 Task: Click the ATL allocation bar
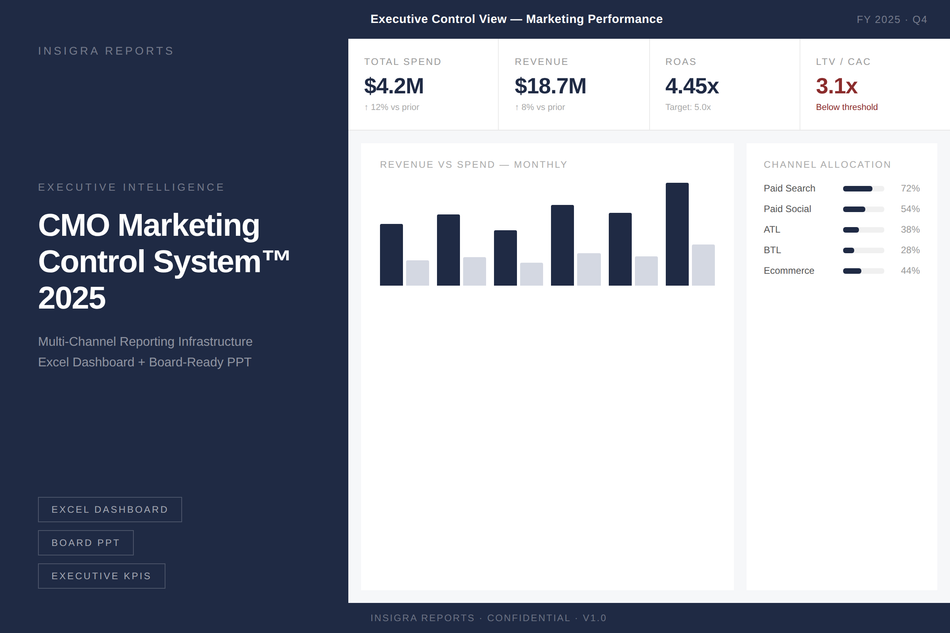coord(862,229)
